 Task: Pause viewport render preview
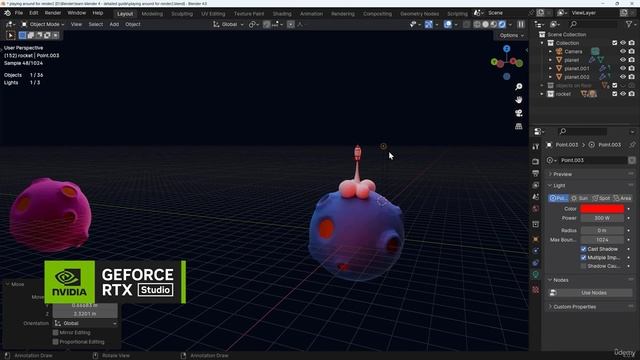521,24
